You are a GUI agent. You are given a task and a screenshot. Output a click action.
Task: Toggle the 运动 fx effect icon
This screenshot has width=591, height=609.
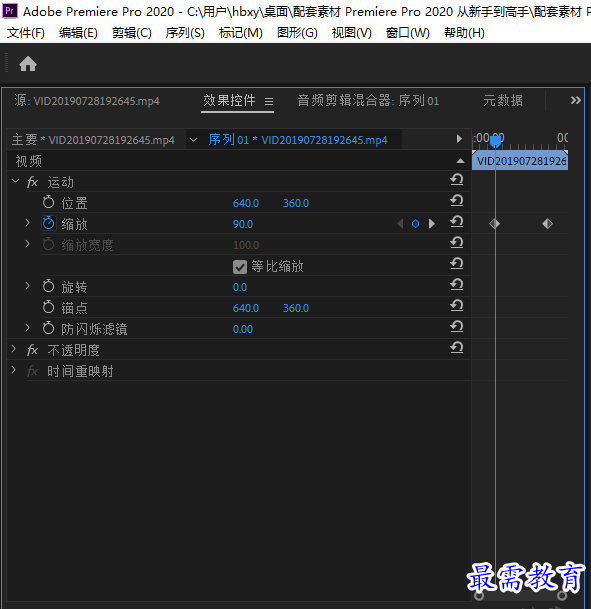32,182
